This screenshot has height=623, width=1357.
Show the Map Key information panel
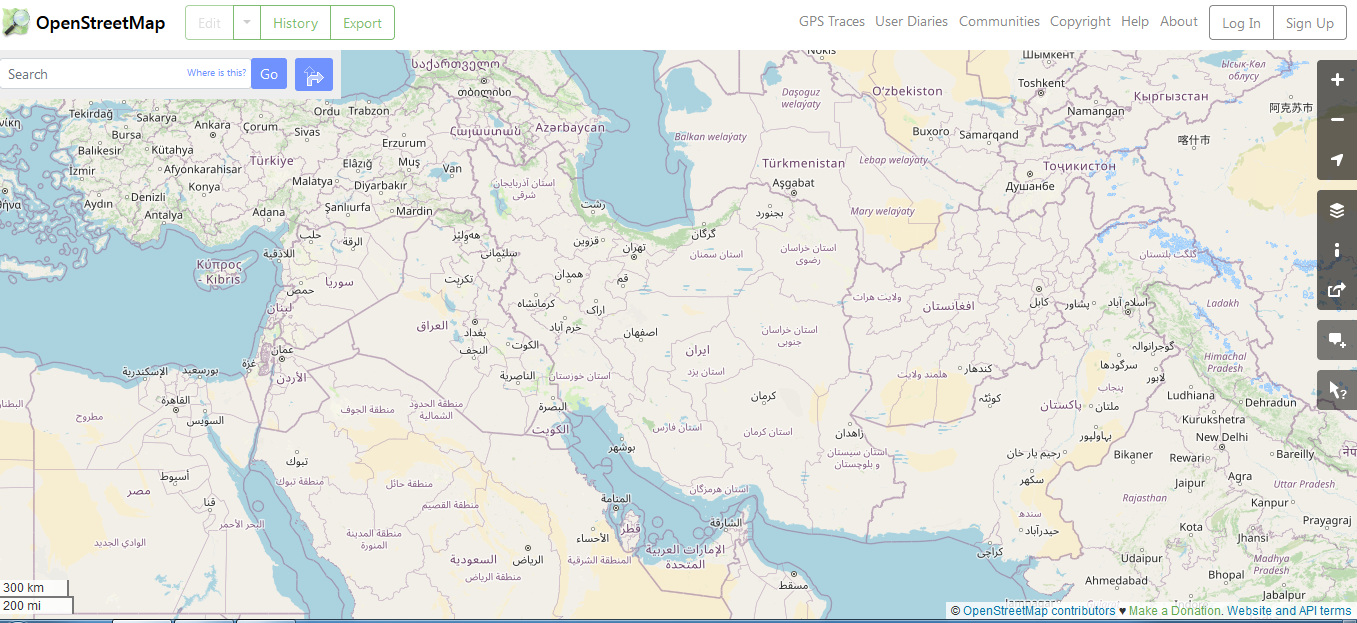click(1337, 250)
